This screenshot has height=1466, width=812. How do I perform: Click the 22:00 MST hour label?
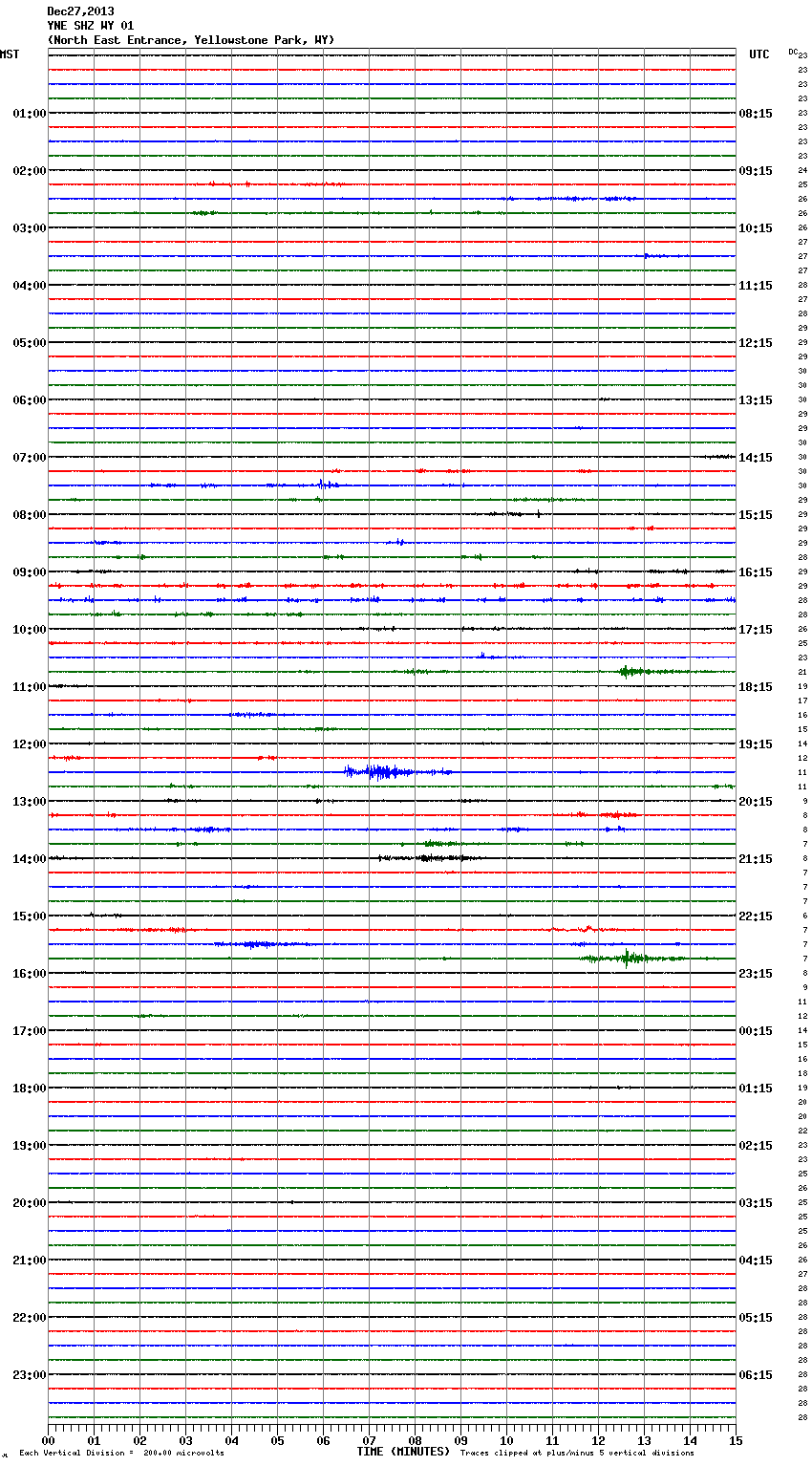30,1318
